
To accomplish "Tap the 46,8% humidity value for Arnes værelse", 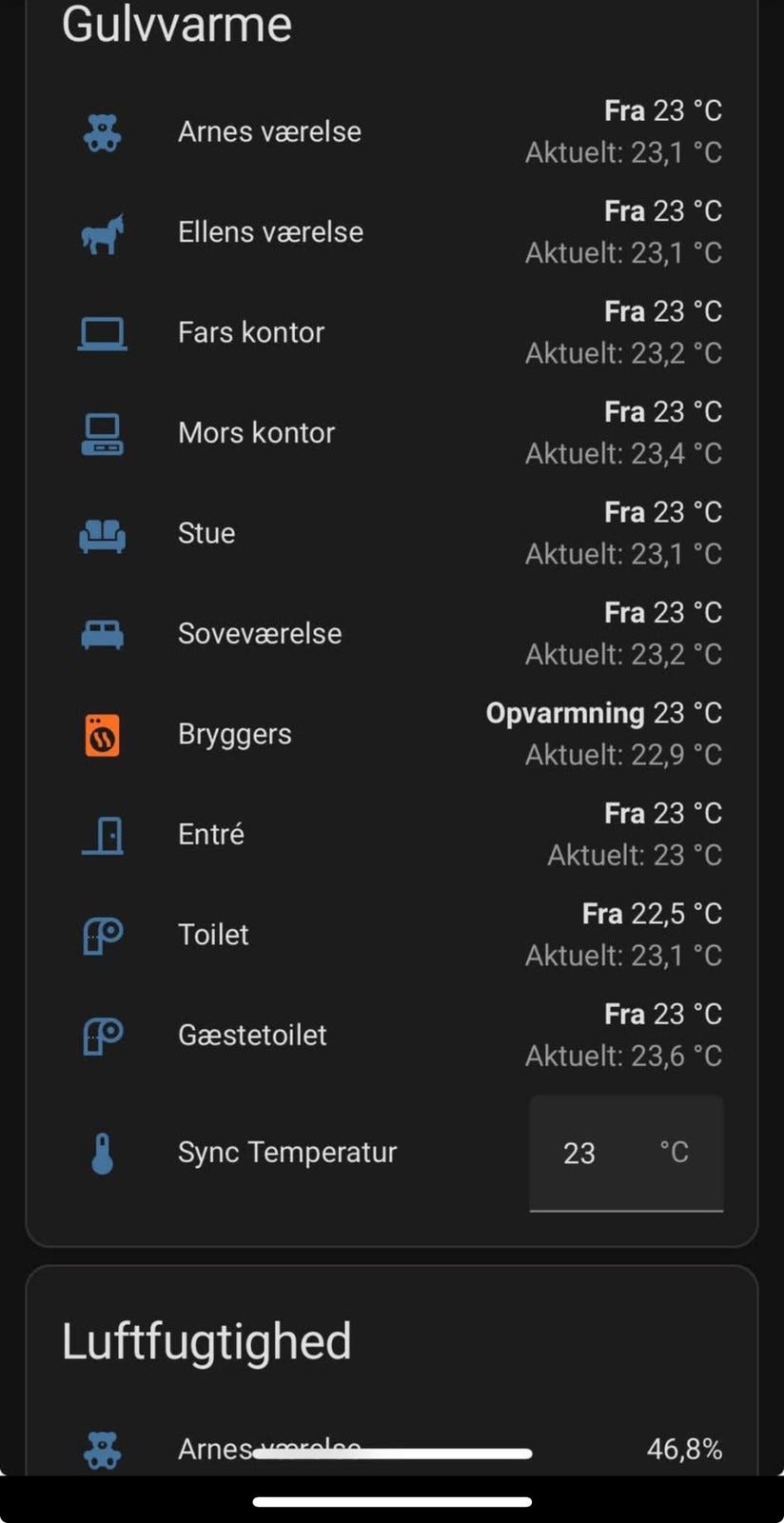I will coord(684,1449).
